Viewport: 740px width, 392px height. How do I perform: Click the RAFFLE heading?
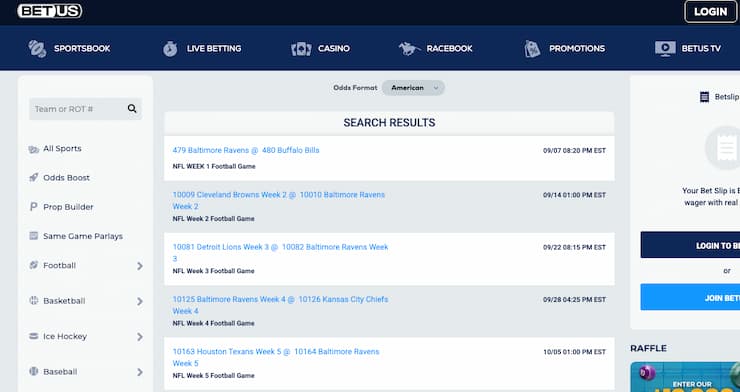pos(648,349)
